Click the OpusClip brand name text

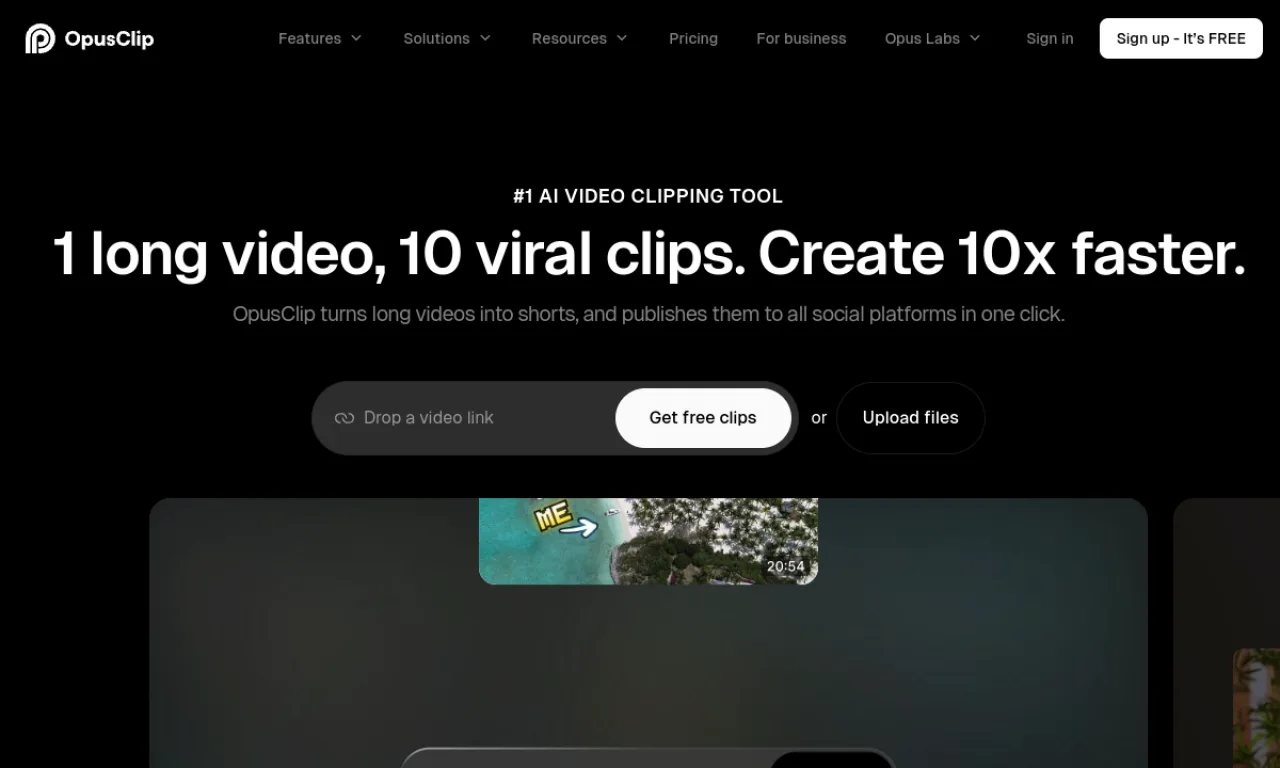(109, 39)
